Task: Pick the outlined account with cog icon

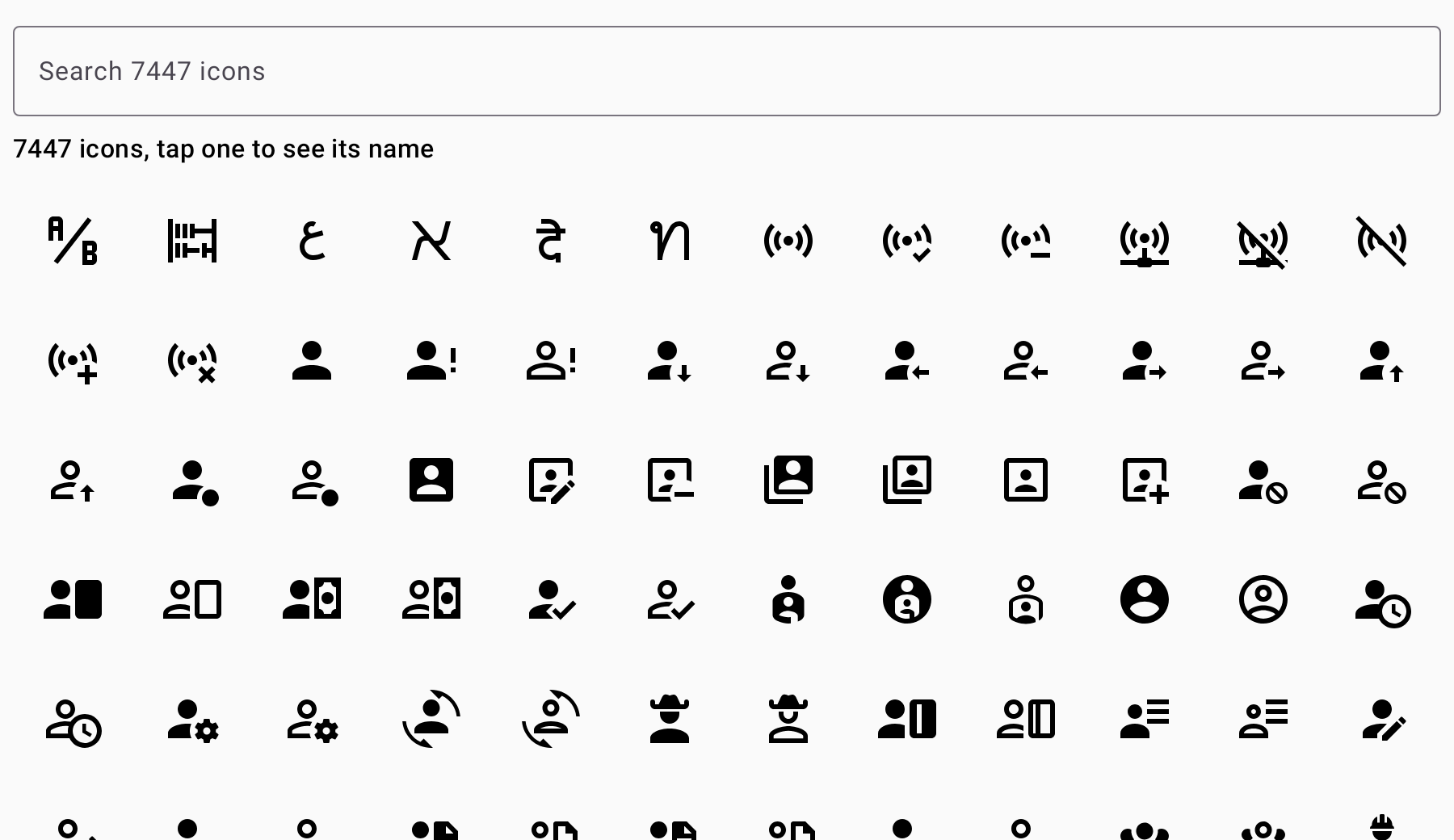Action: tap(313, 720)
